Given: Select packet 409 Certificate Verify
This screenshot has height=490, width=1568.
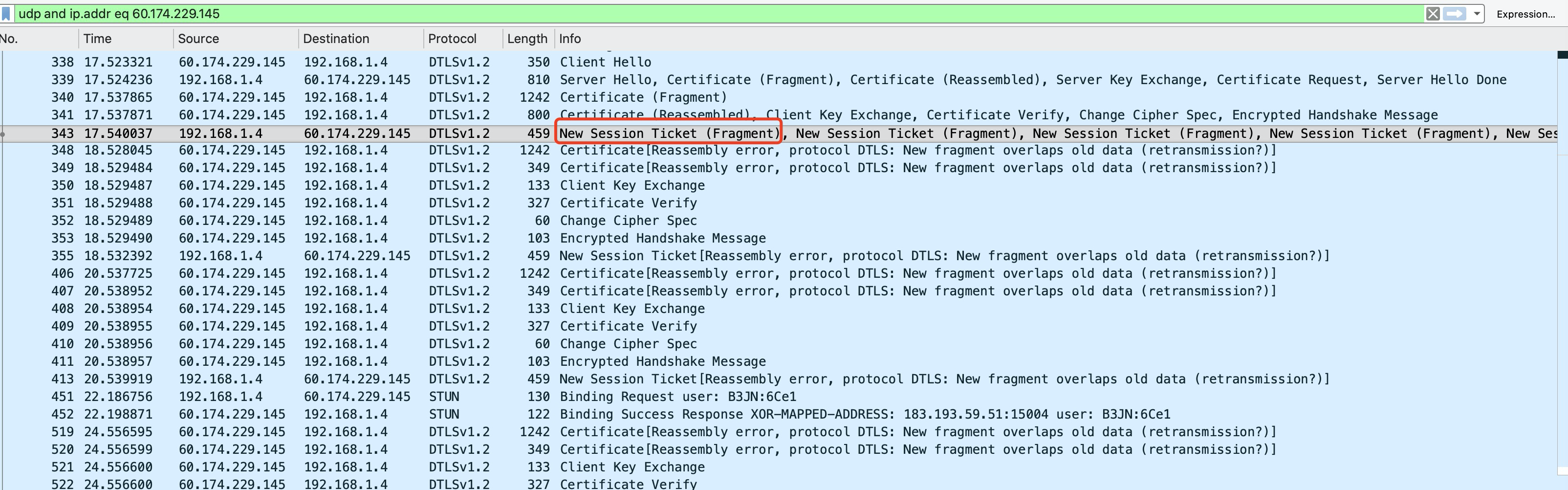Looking at the screenshot, I should (x=779, y=327).
